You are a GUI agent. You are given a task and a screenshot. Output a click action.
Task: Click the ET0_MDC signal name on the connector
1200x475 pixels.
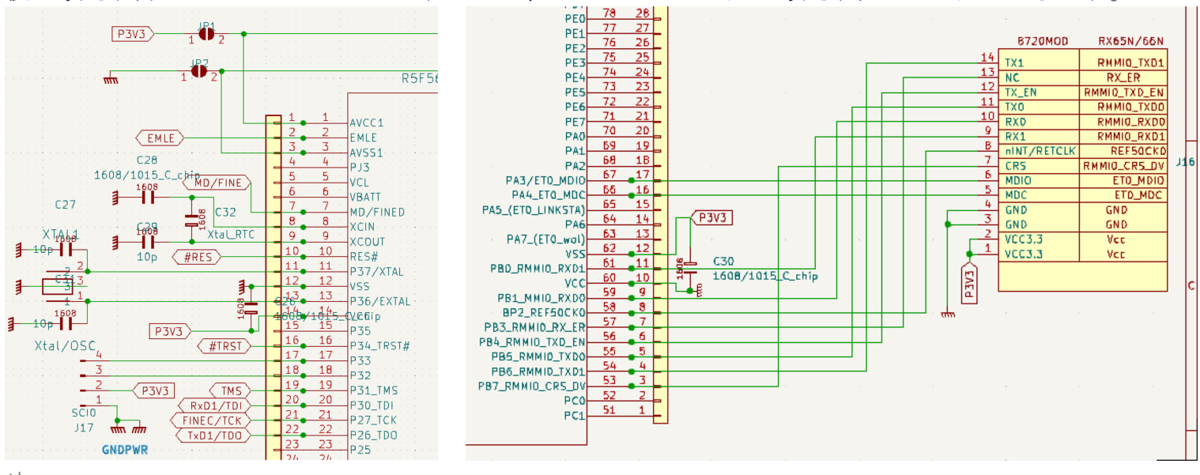pos(1139,194)
